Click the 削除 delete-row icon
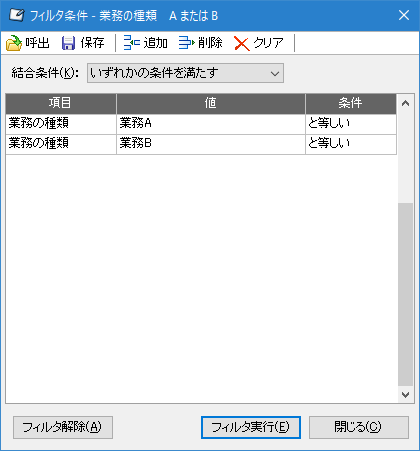Image resolution: width=420 pixels, height=451 pixels. (187, 43)
